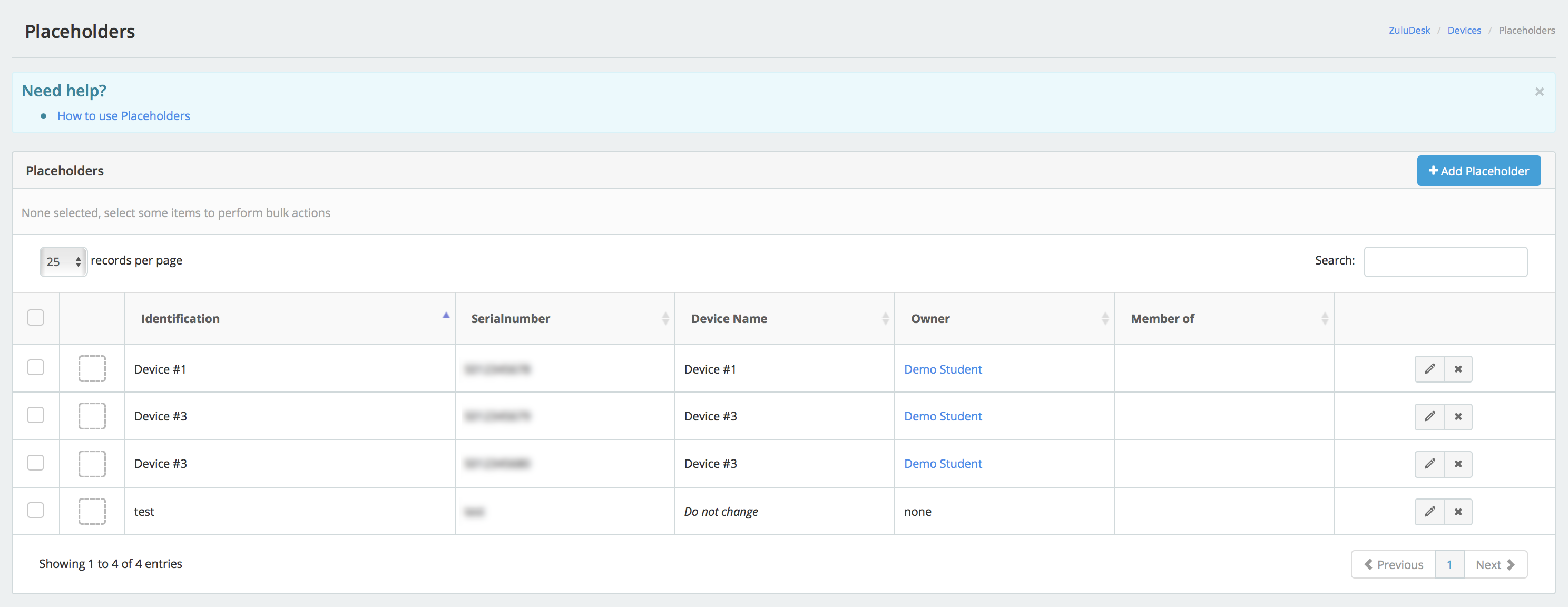The width and height of the screenshot is (1568, 607).
Task: Click dashed placeholder icon in lower Device #3 row
Action: click(92, 464)
